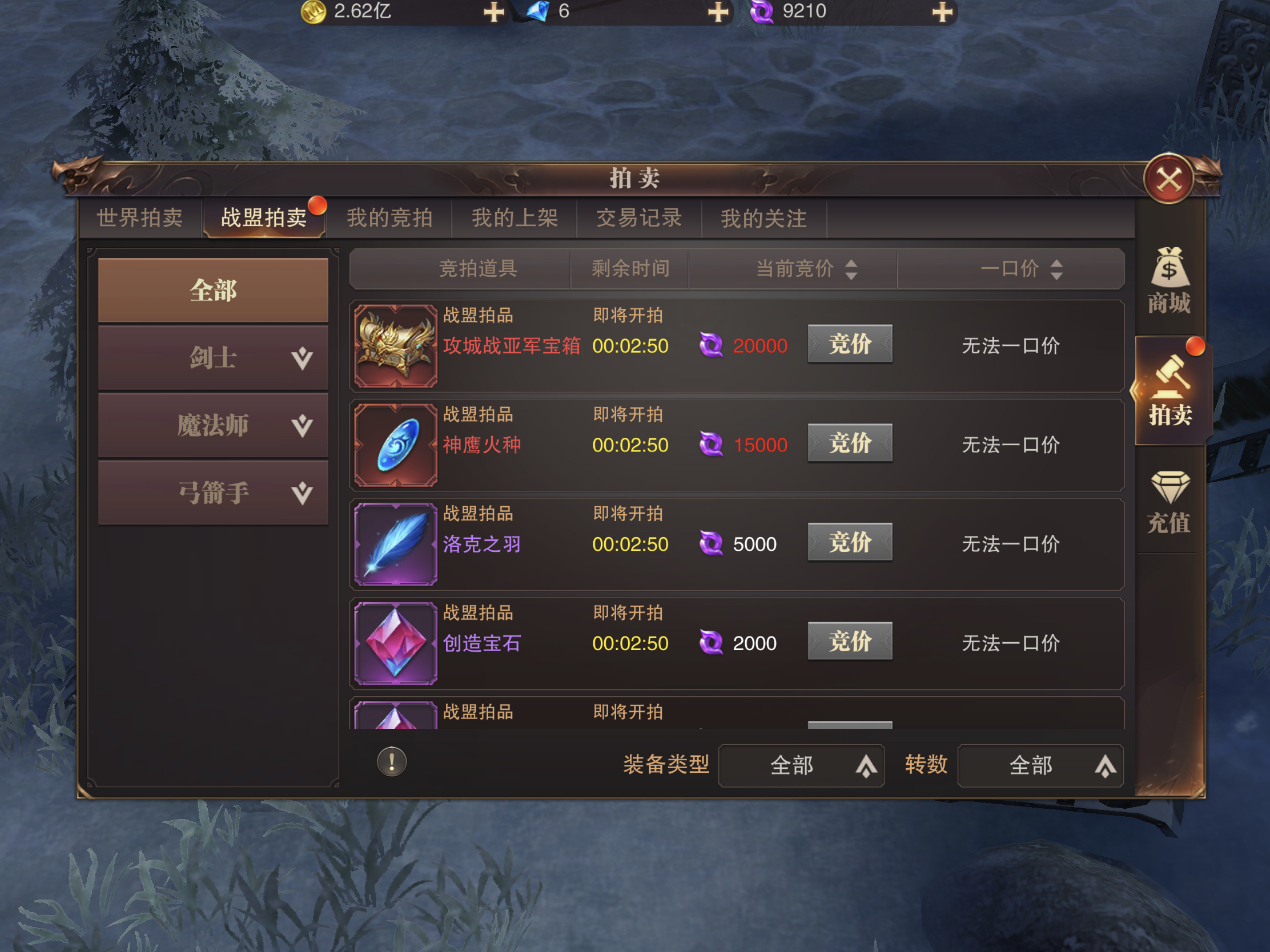The width and height of the screenshot is (1270, 952).
Task: Add blue diamonds with plus icon
Action: pos(718,11)
